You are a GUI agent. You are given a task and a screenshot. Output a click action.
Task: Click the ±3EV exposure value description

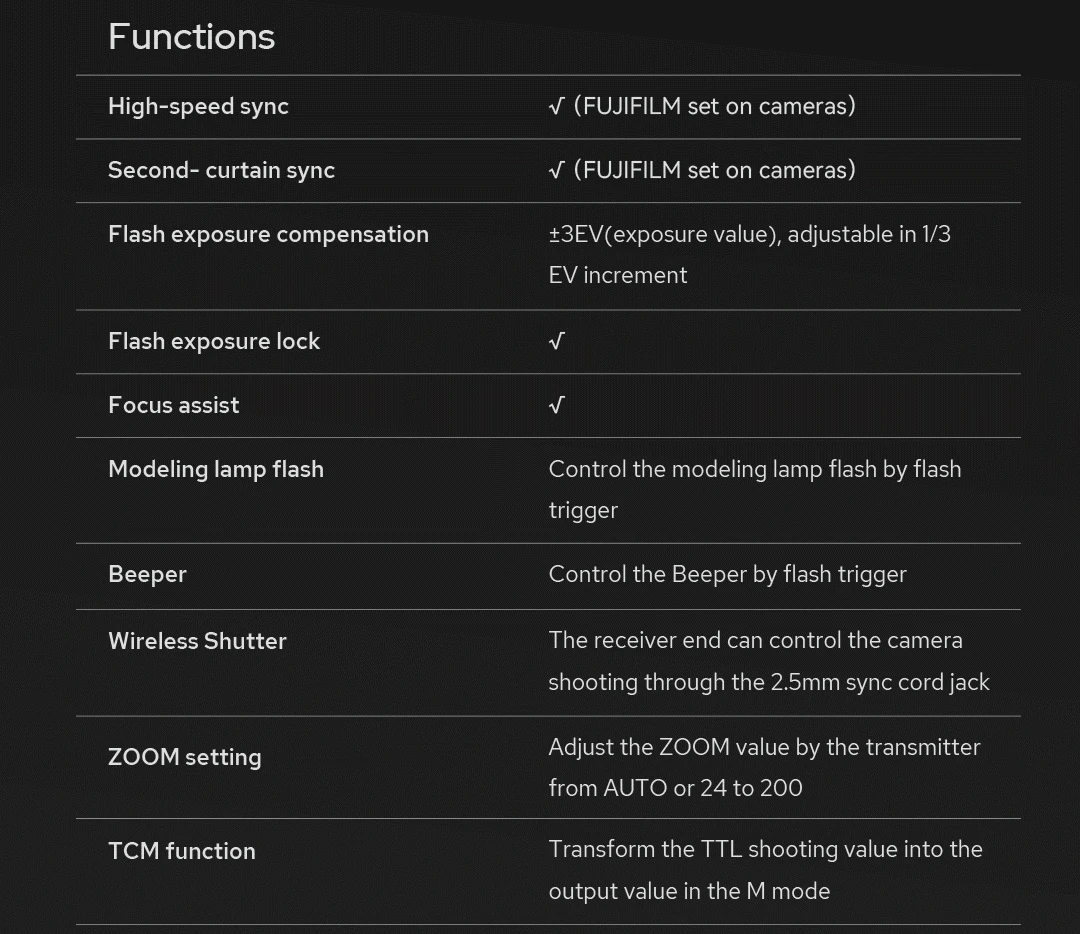tap(749, 254)
